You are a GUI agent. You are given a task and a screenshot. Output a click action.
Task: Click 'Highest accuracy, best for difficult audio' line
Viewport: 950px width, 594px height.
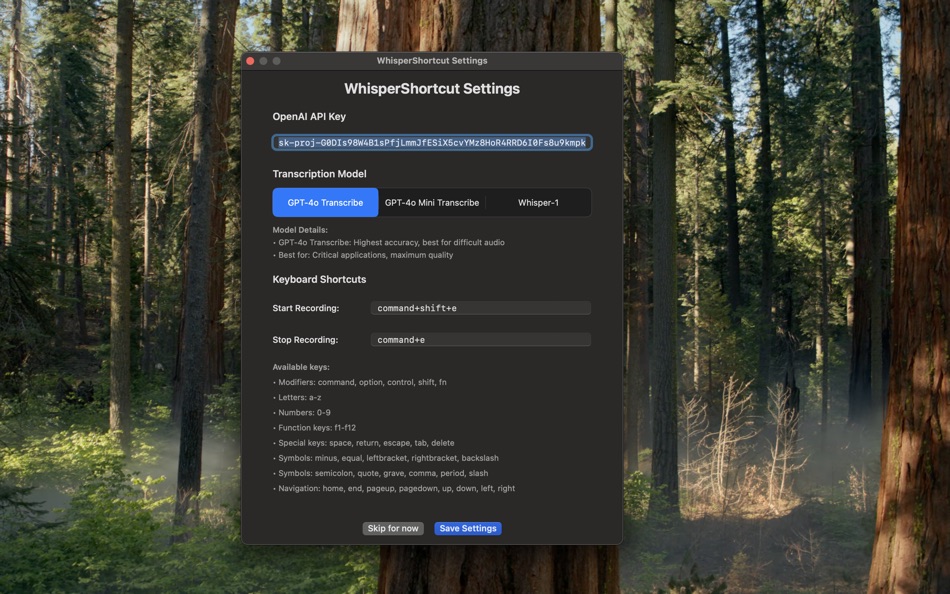click(x=388, y=242)
